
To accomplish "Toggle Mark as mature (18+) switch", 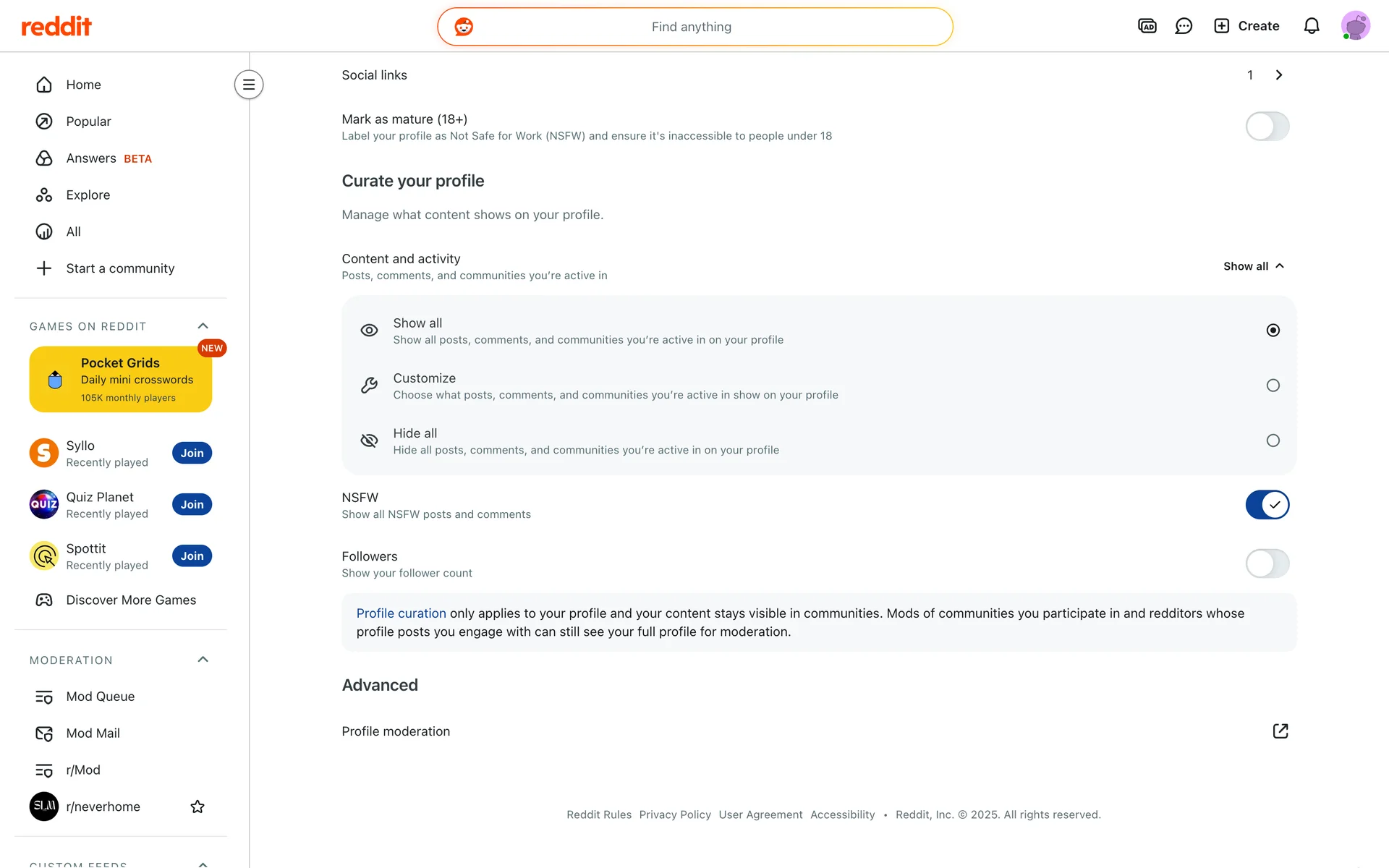I will click(x=1267, y=127).
